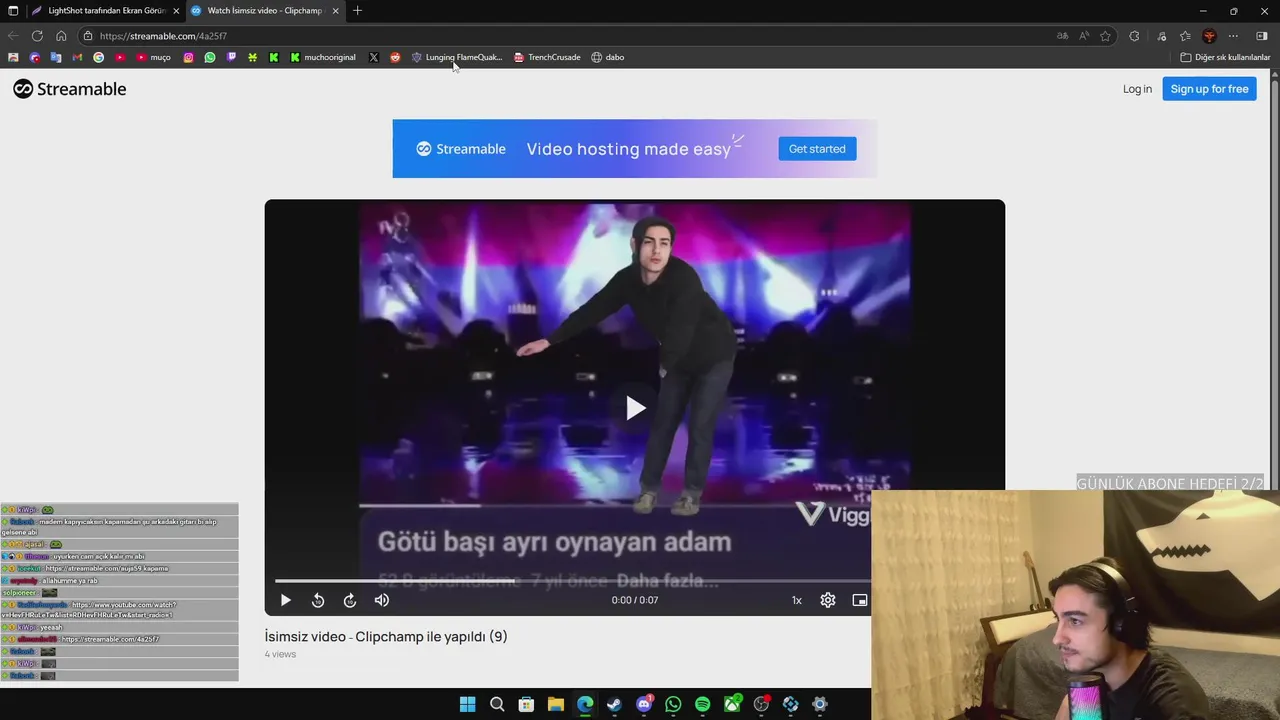Open the Twitch bookmark
Image resolution: width=1280 pixels, height=720 pixels.
[x=231, y=57]
